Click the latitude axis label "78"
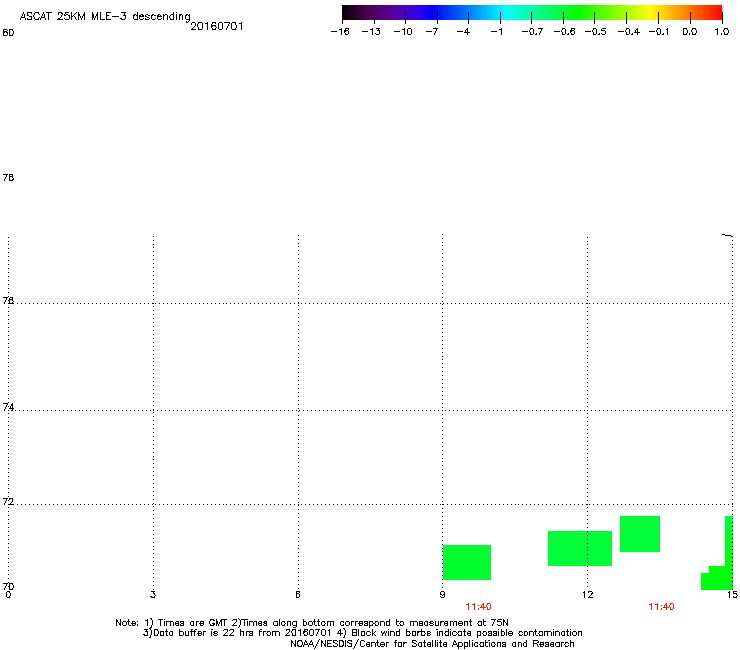 [x=8, y=177]
